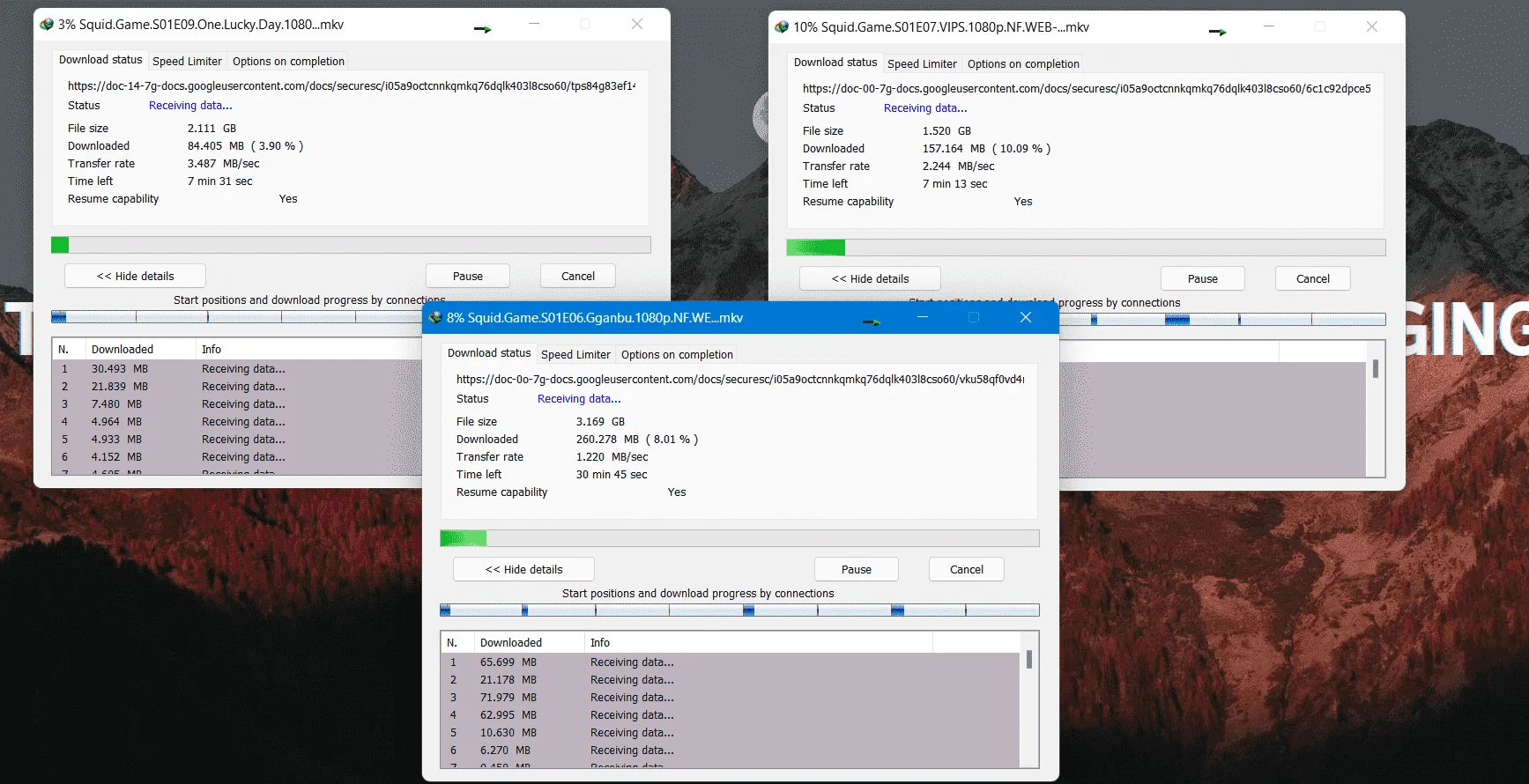Viewport: 1529px width, 784px height.
Task: Select connection row with 6.270 MB downloaded
Action: pos(731,750)
